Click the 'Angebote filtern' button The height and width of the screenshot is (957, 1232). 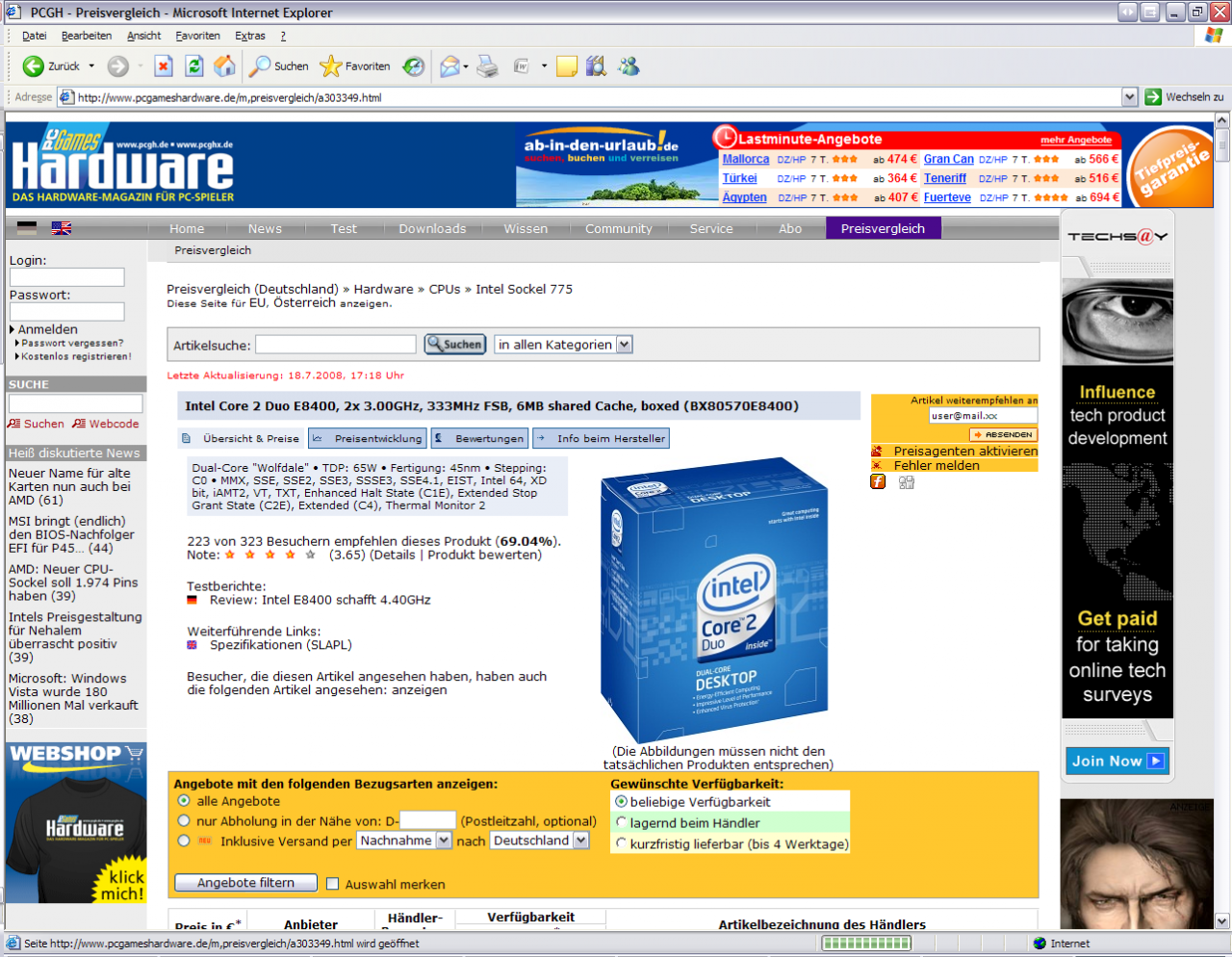pyautogui.click(x=246, y=883)
